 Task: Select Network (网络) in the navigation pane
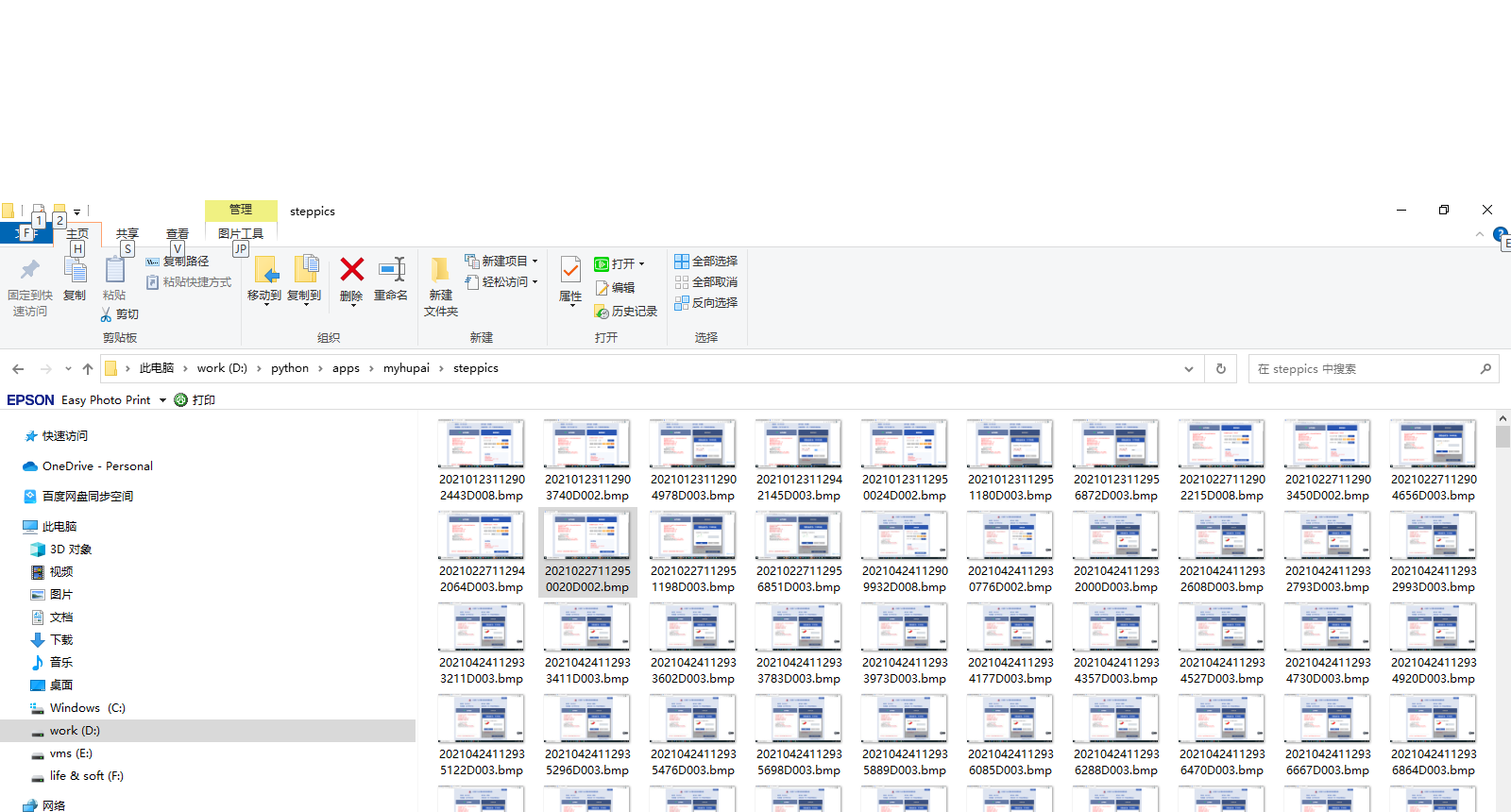click(44, 805)
